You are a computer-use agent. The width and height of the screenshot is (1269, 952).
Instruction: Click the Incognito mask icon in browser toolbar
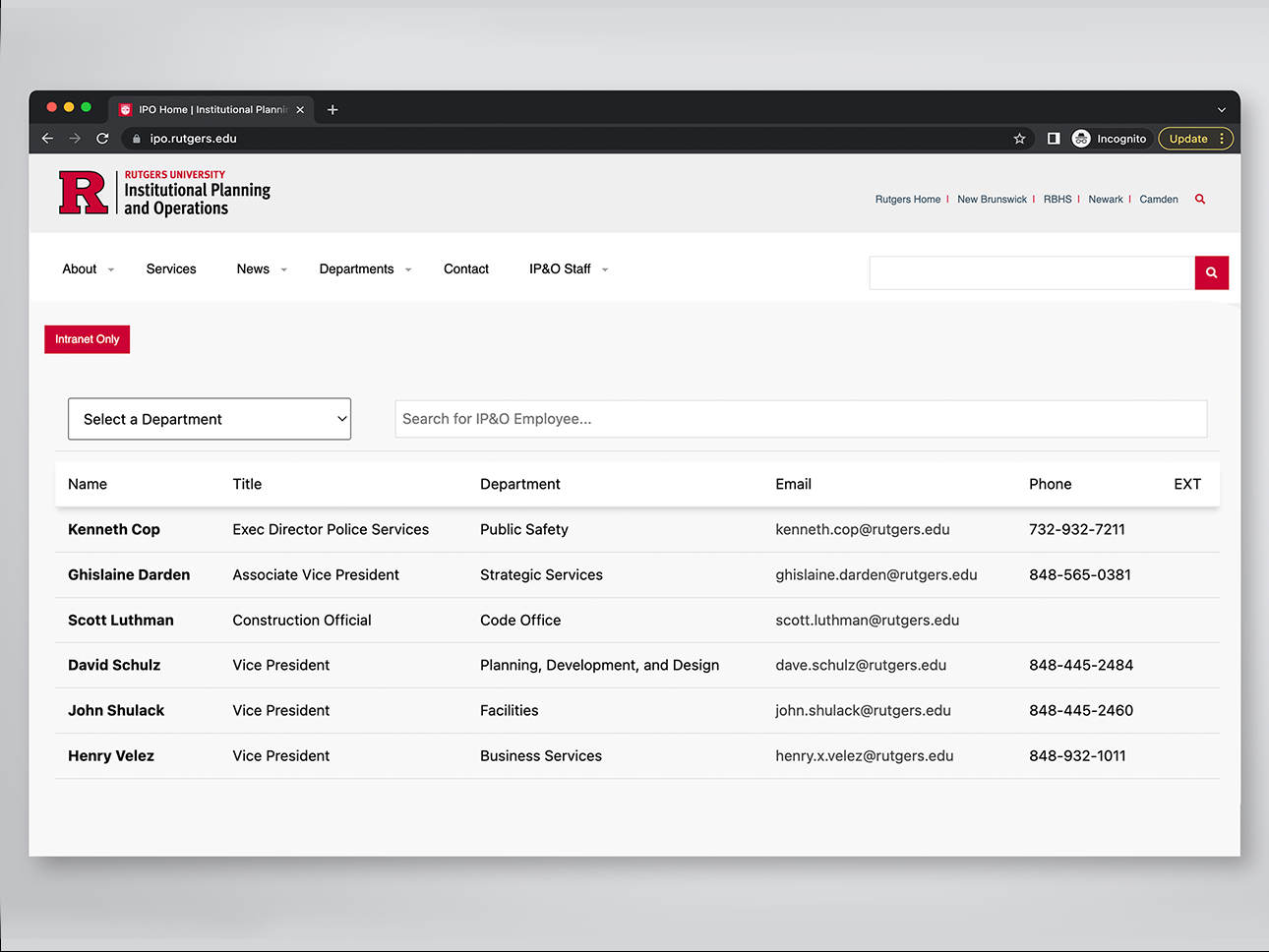1080,139
